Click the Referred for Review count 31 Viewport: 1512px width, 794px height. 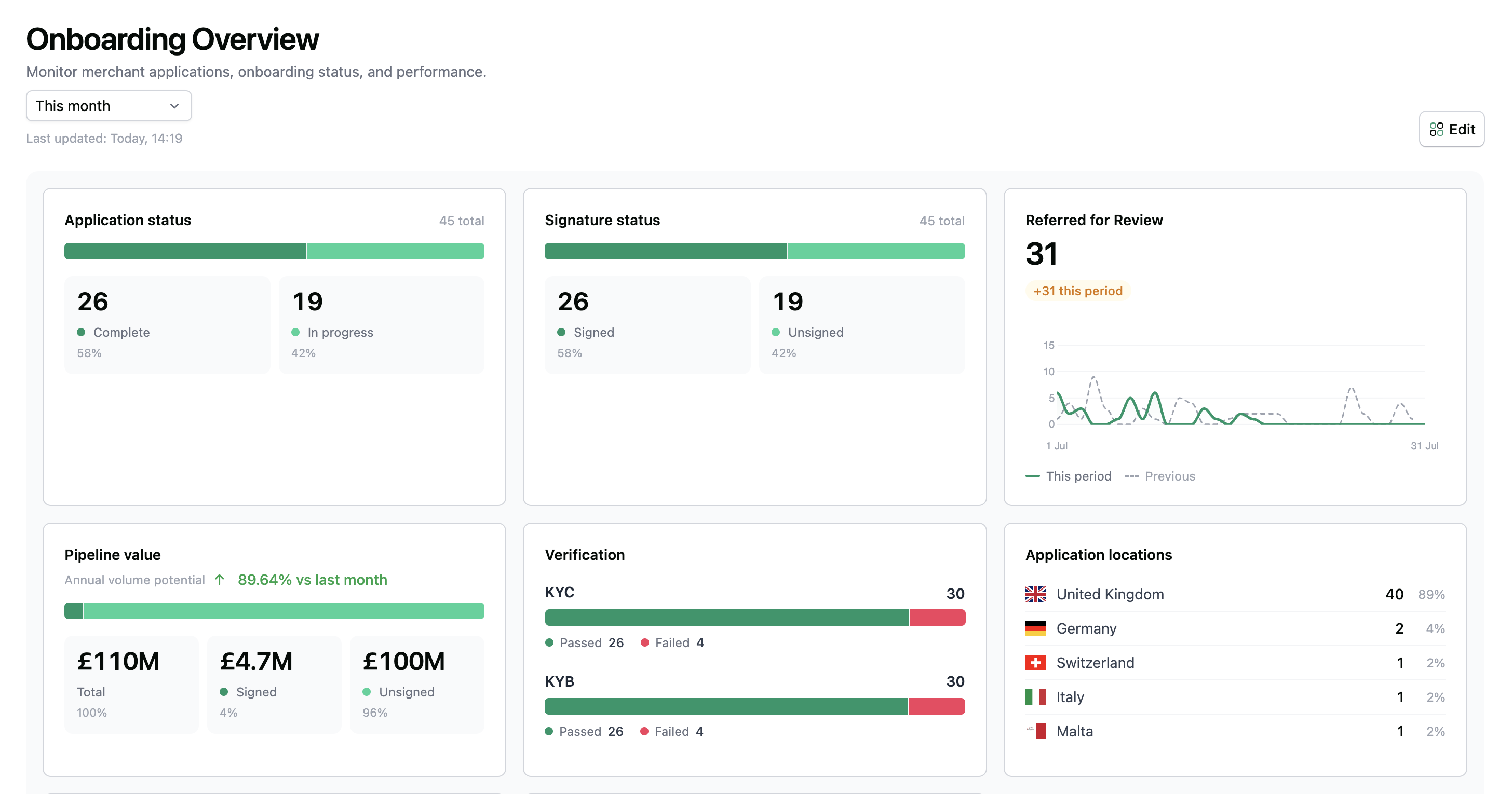tap(1042, 254)
